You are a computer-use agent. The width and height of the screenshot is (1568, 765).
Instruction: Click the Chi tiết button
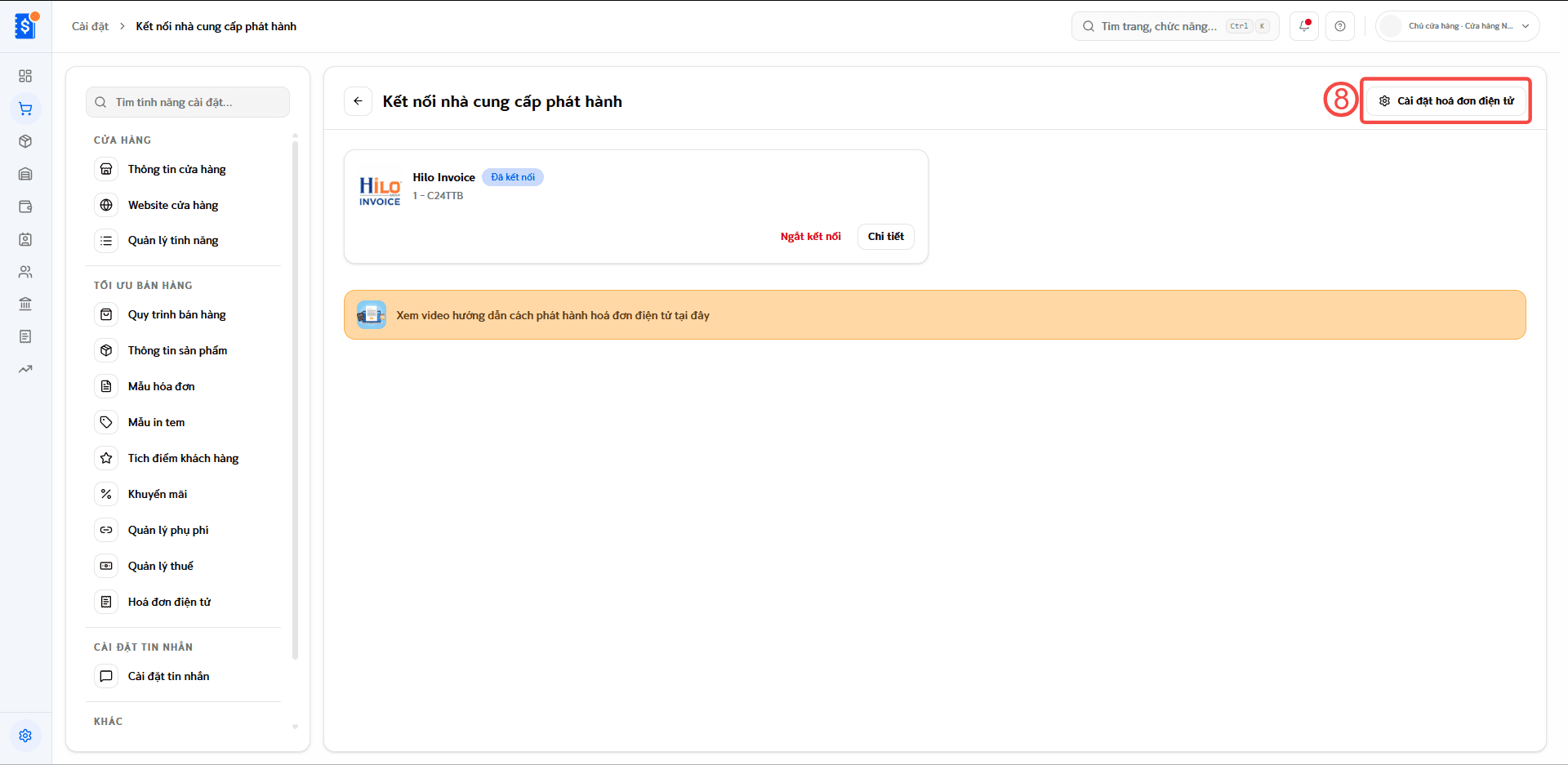886,237
